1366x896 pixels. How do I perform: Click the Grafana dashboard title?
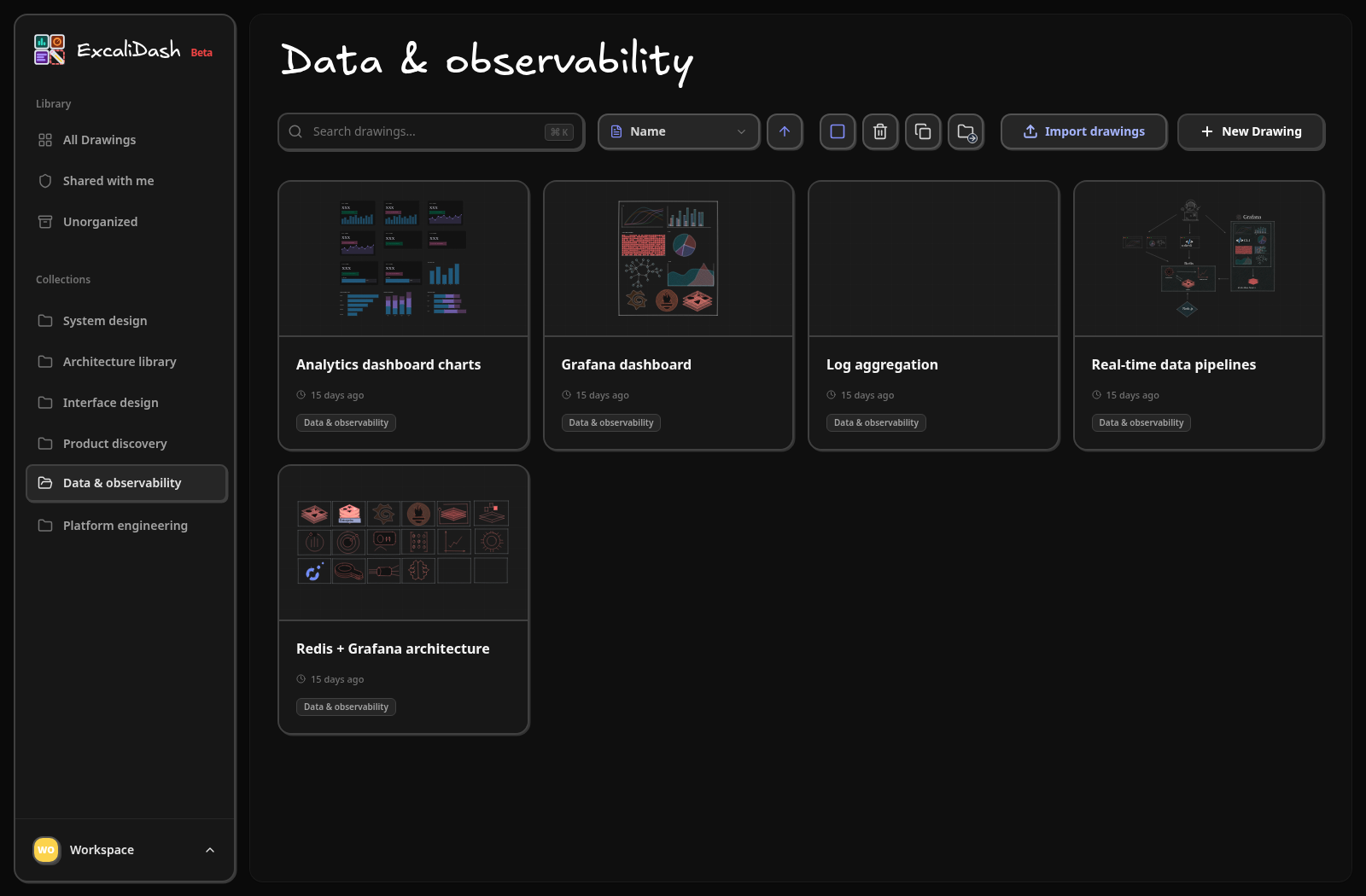(x=627, y=364)
